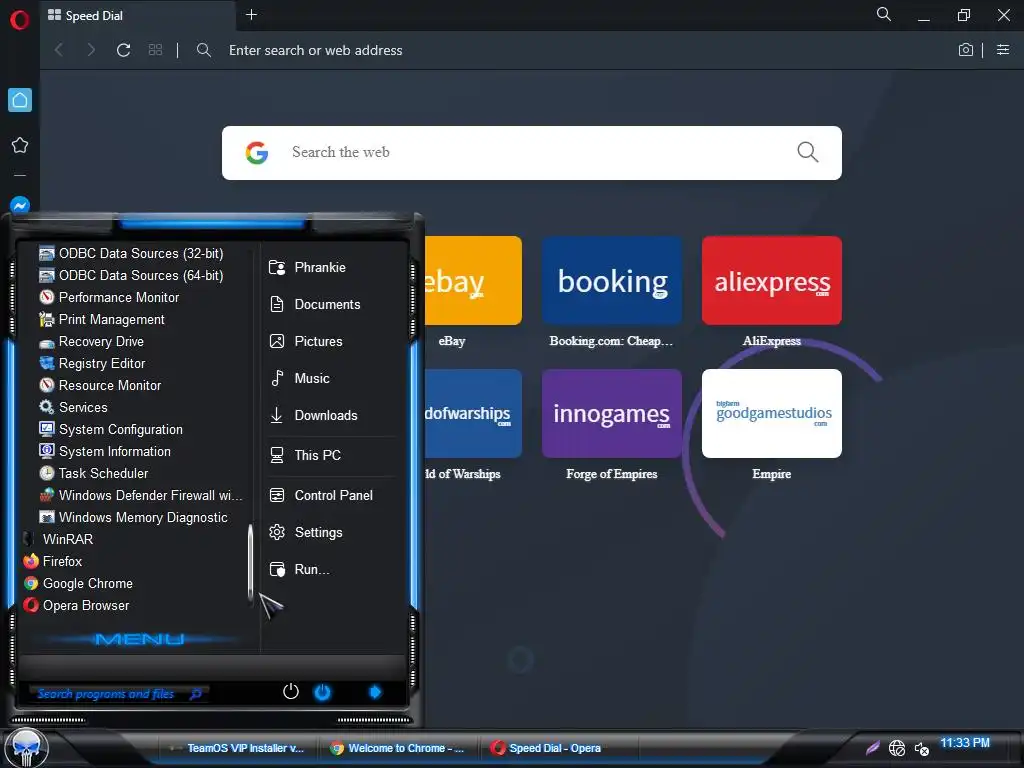
Task: Open Documents in start menu
Action: tap(333, 304)
